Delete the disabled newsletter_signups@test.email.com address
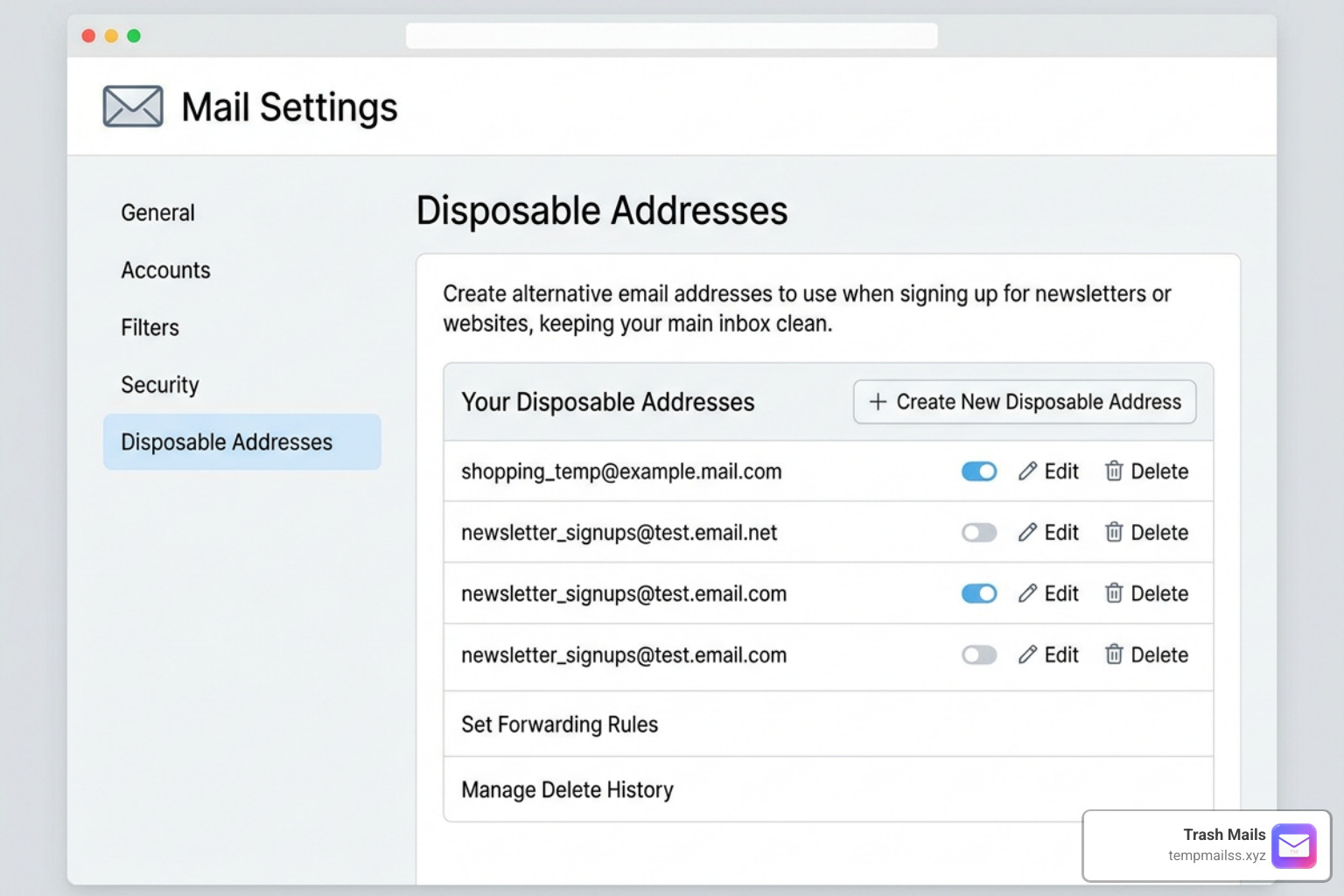Screen dimensions: 1344x896 tap(1146, 655)
